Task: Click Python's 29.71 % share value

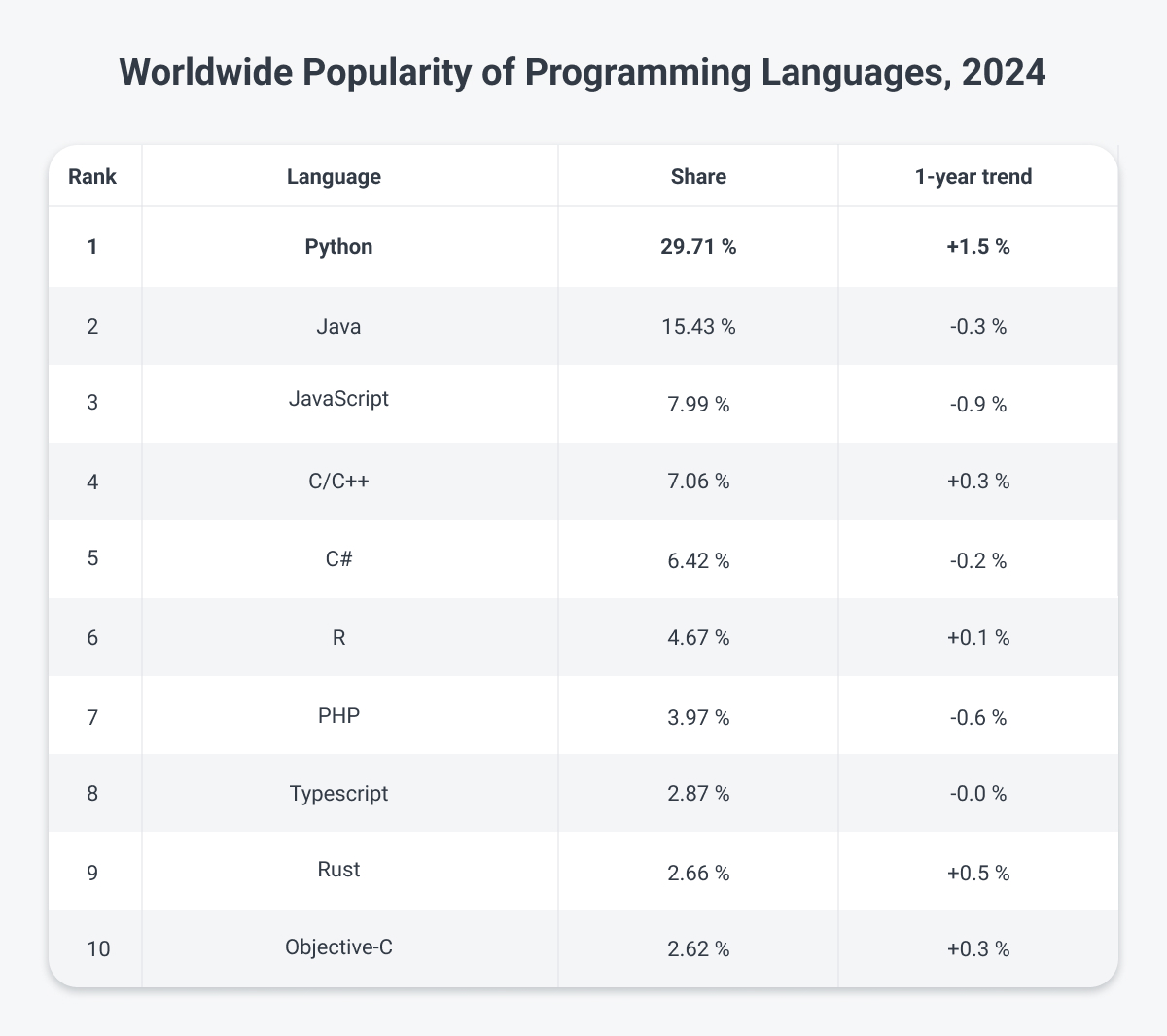Action: [x=698, y=247]
